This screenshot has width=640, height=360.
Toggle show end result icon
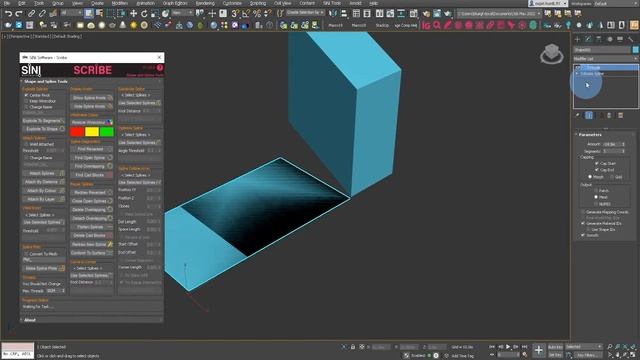pos(589,116)
